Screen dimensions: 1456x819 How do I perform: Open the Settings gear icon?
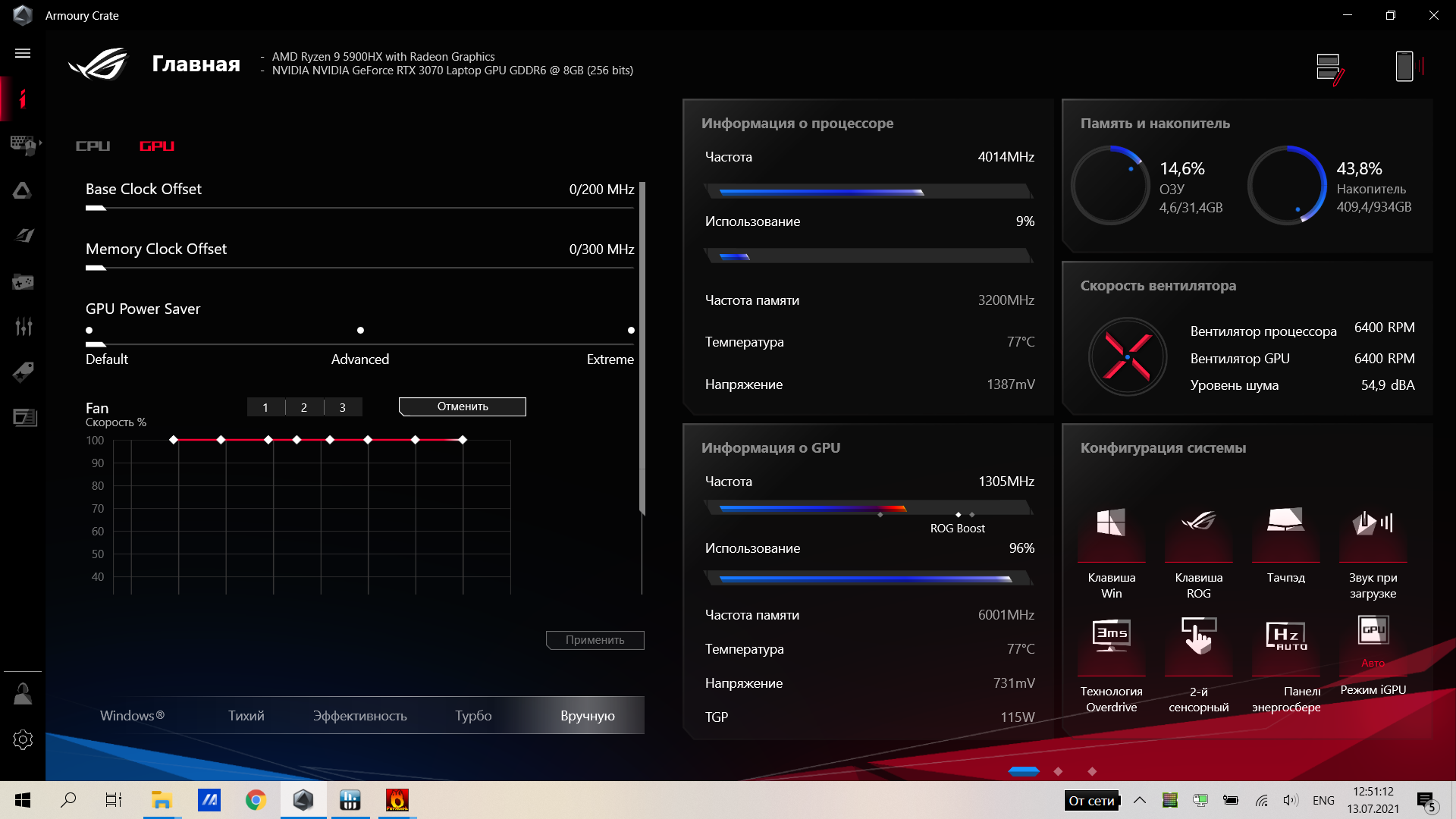pyautogui.click(x=23, y=739)
